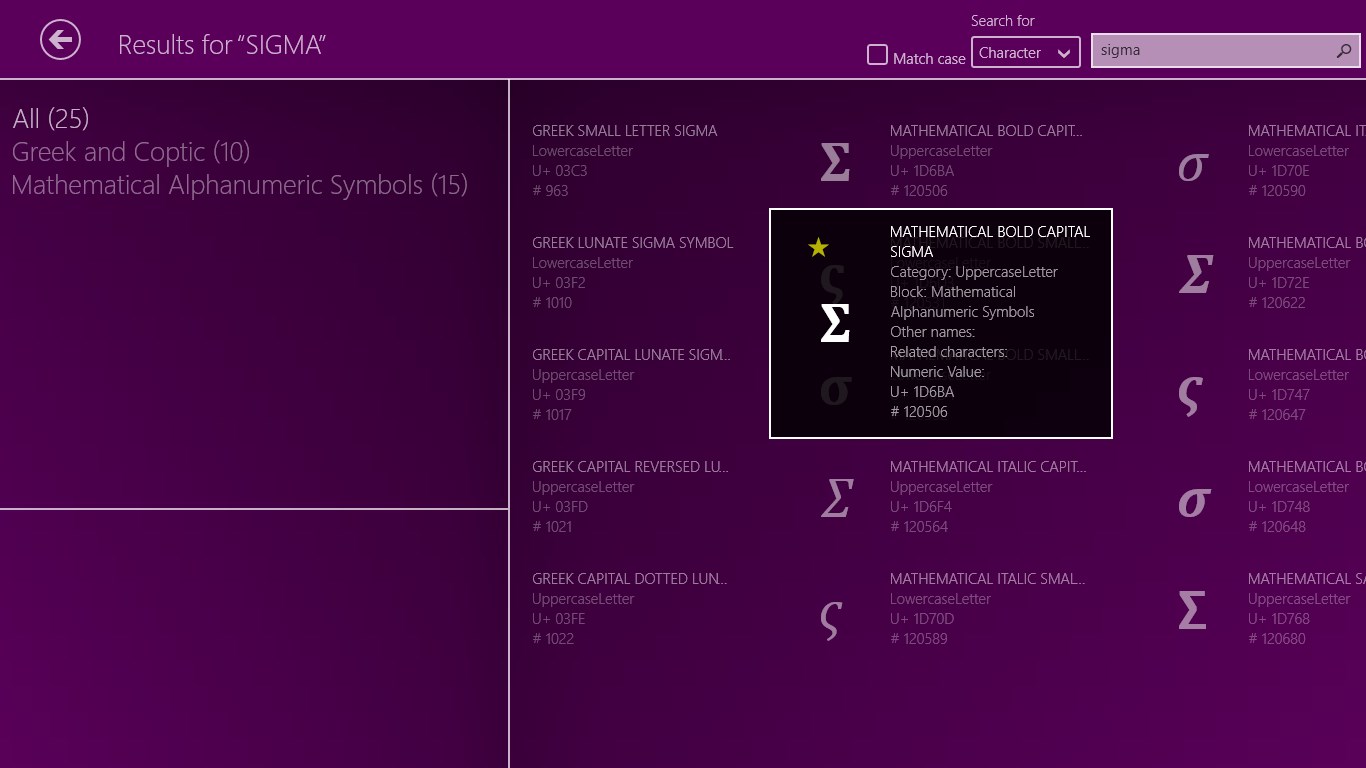Viewport: 1366px width, 768px height.
Task: Click the large white bold sigma glyph
Action: tap(834, 323)
